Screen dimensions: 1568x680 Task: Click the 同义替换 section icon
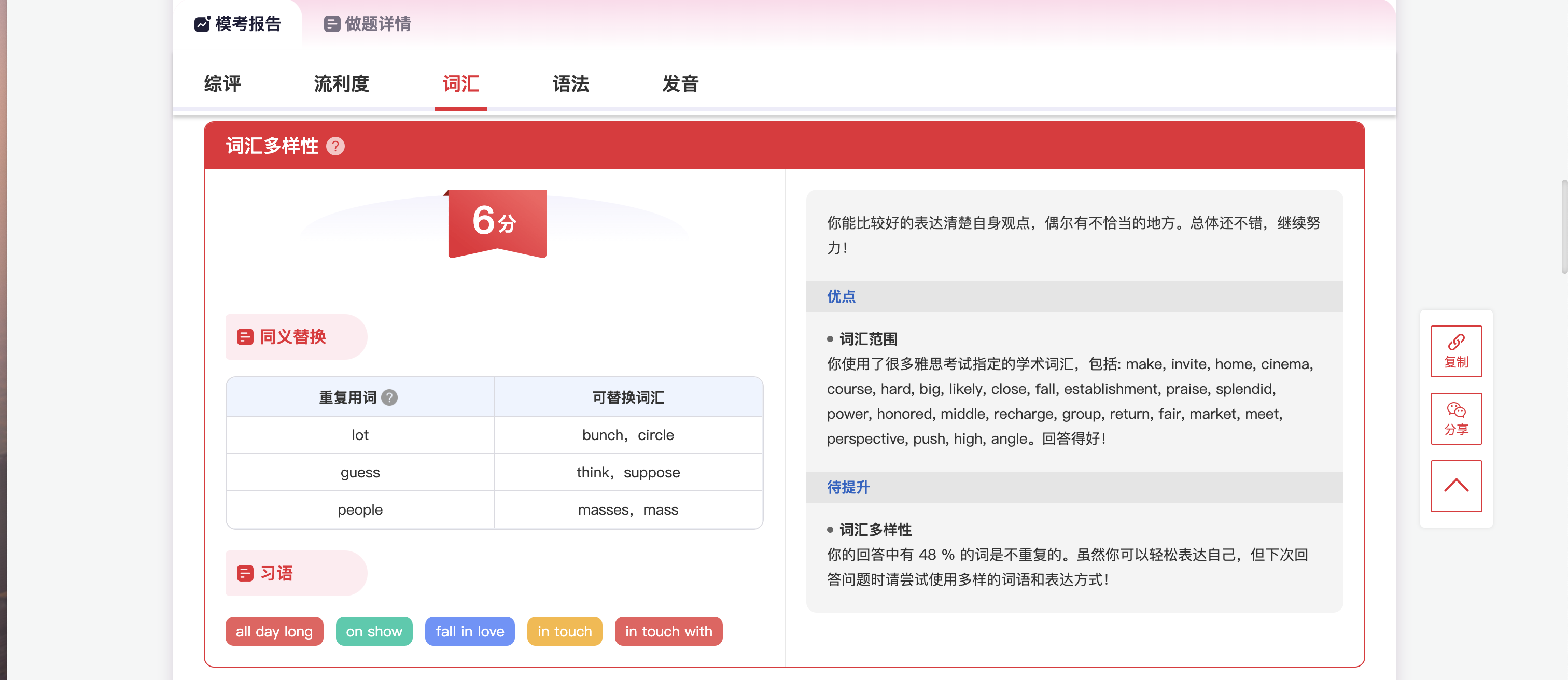coord(245,337)
